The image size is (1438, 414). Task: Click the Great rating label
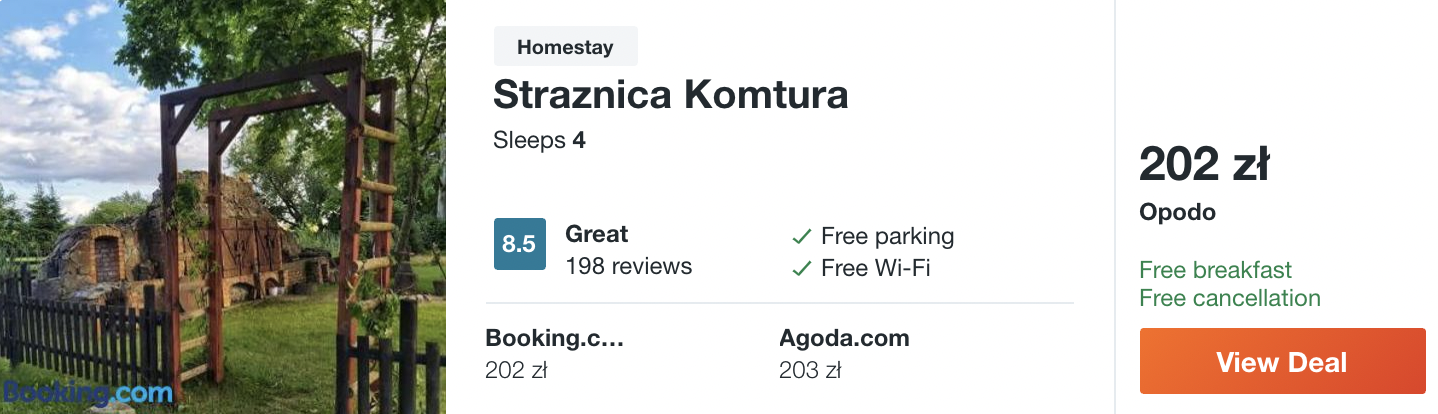(597, 234)
